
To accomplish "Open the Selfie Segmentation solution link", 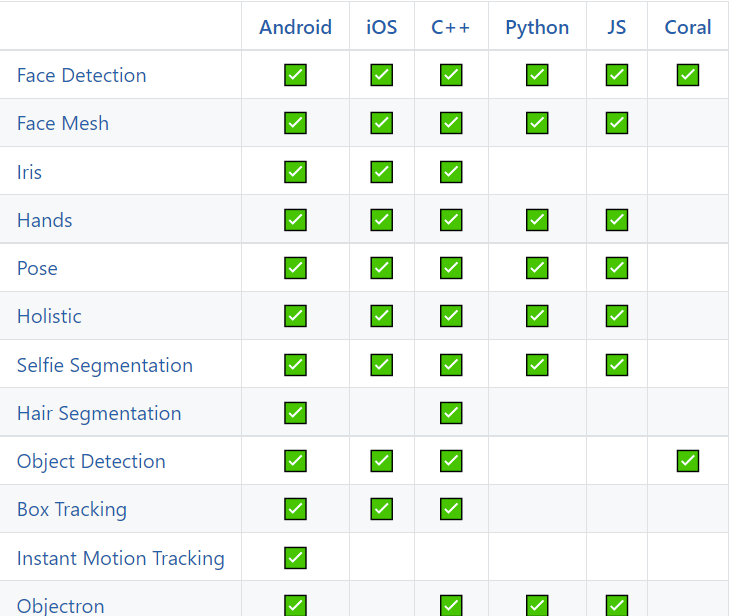I will 104,365.
